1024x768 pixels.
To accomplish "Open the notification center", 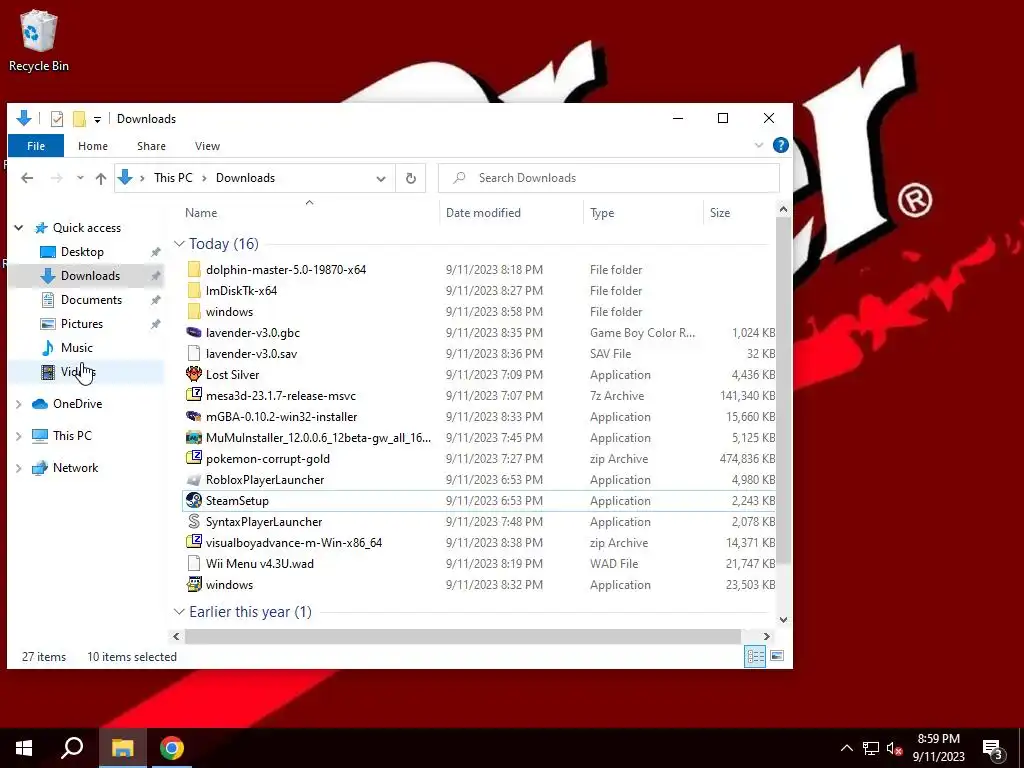I will tap(993, 750).
